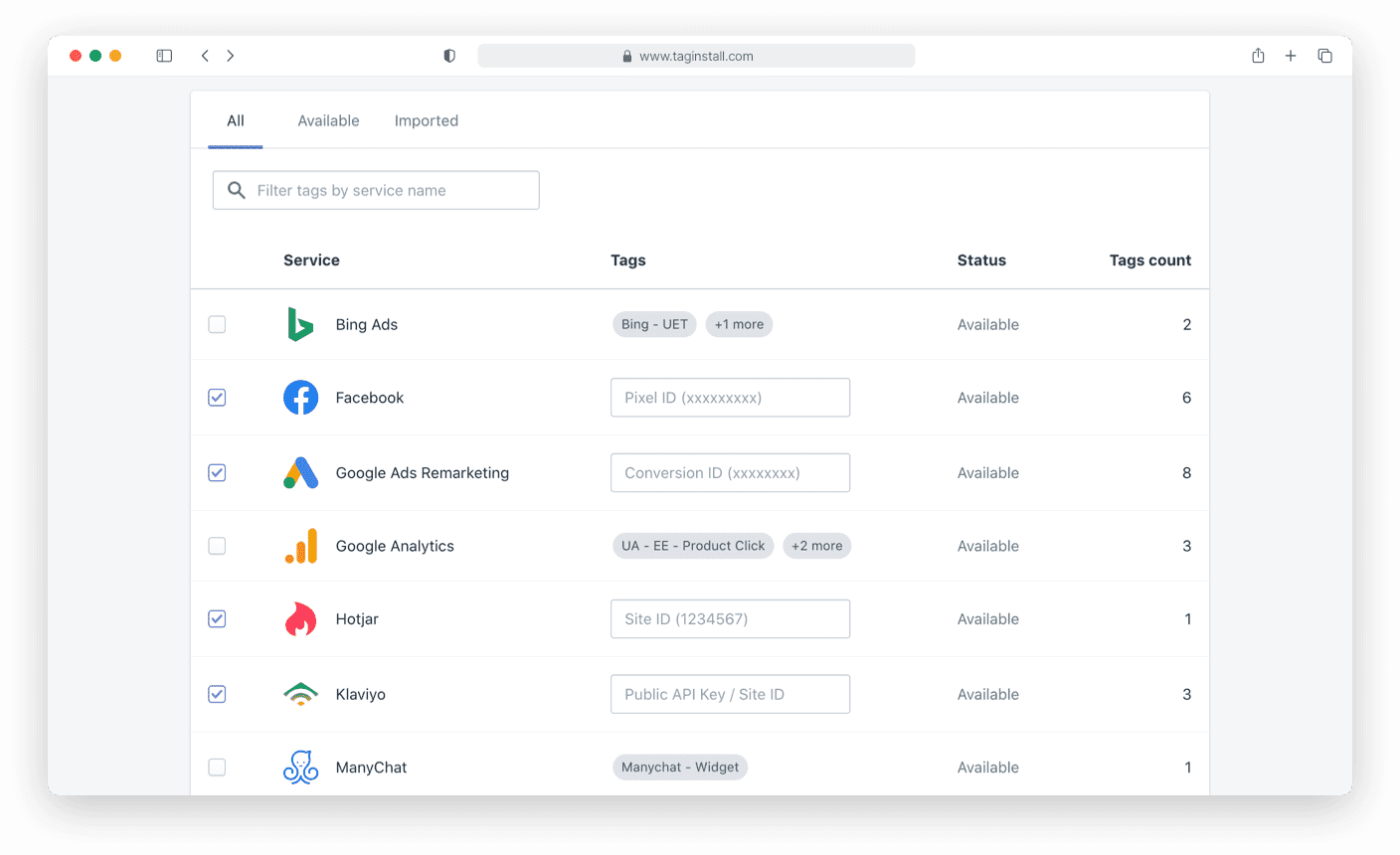Viewport: 1400px width, 855px height.
Task: Click the Service column header
Action: (311, 260)
